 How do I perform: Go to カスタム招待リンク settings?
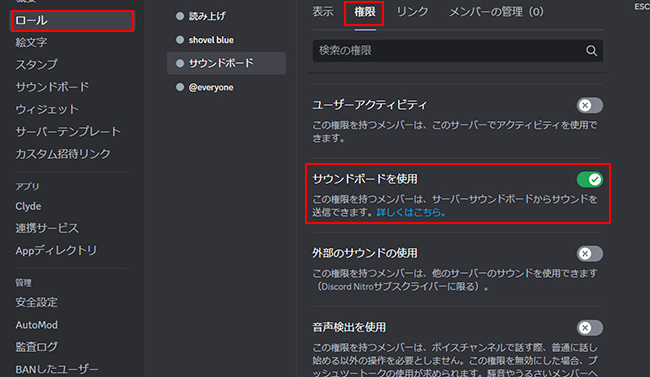(63, 154)
